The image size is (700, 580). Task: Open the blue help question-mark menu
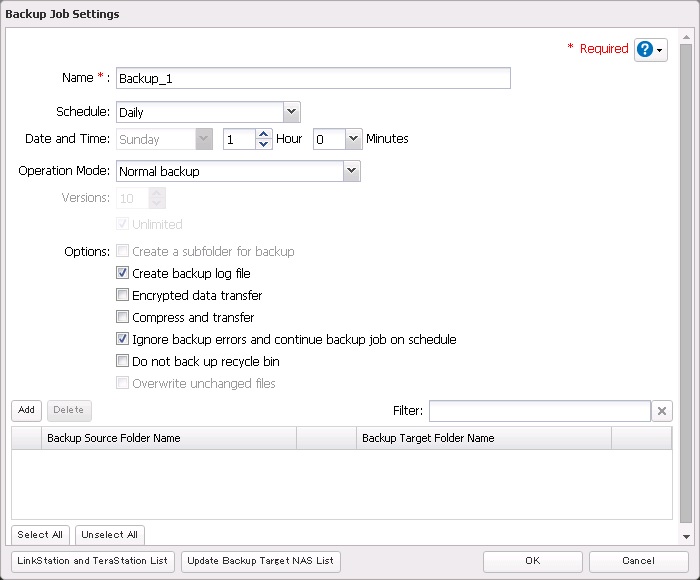[650, 50]
